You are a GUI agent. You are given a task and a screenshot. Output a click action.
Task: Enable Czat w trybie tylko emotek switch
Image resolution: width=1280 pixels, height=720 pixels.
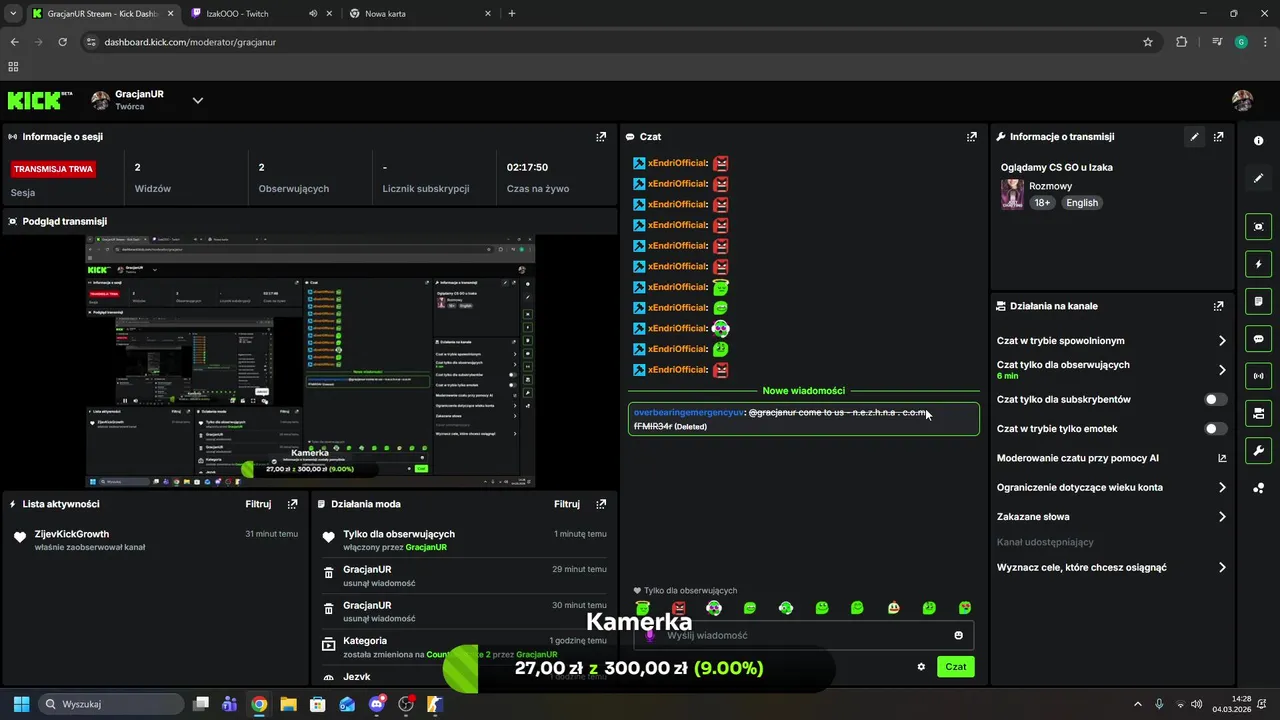(1215, 429)
